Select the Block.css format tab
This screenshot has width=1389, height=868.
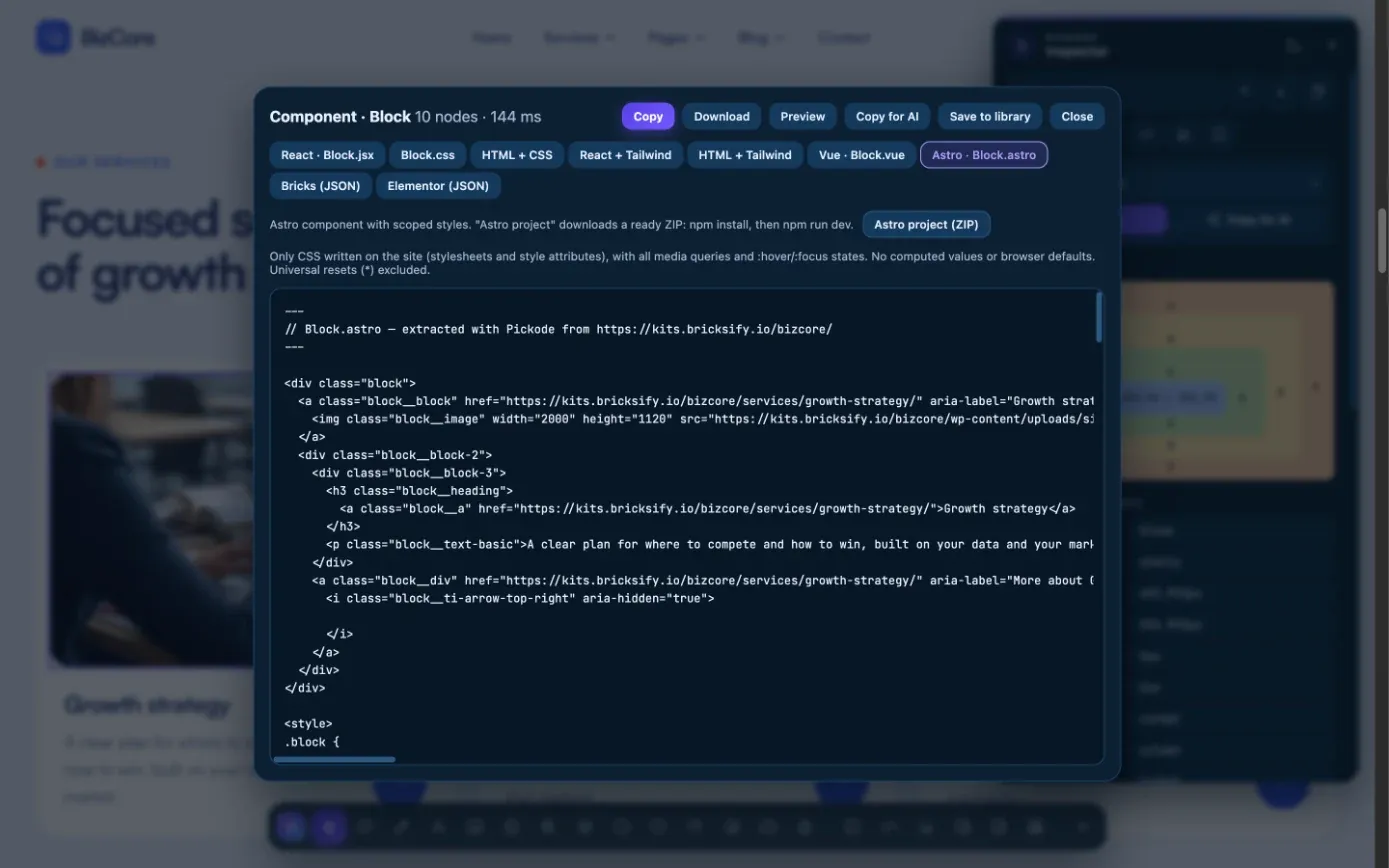(x=428, y=155)
